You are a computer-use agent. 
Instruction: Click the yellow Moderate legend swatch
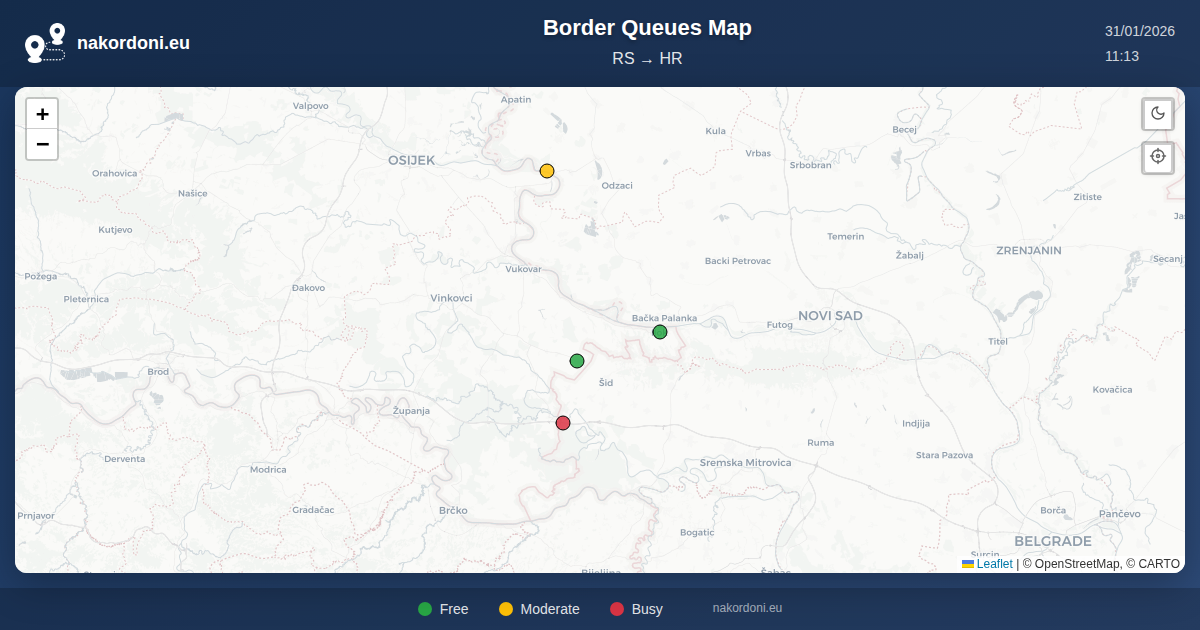click(x=506, y=609)
